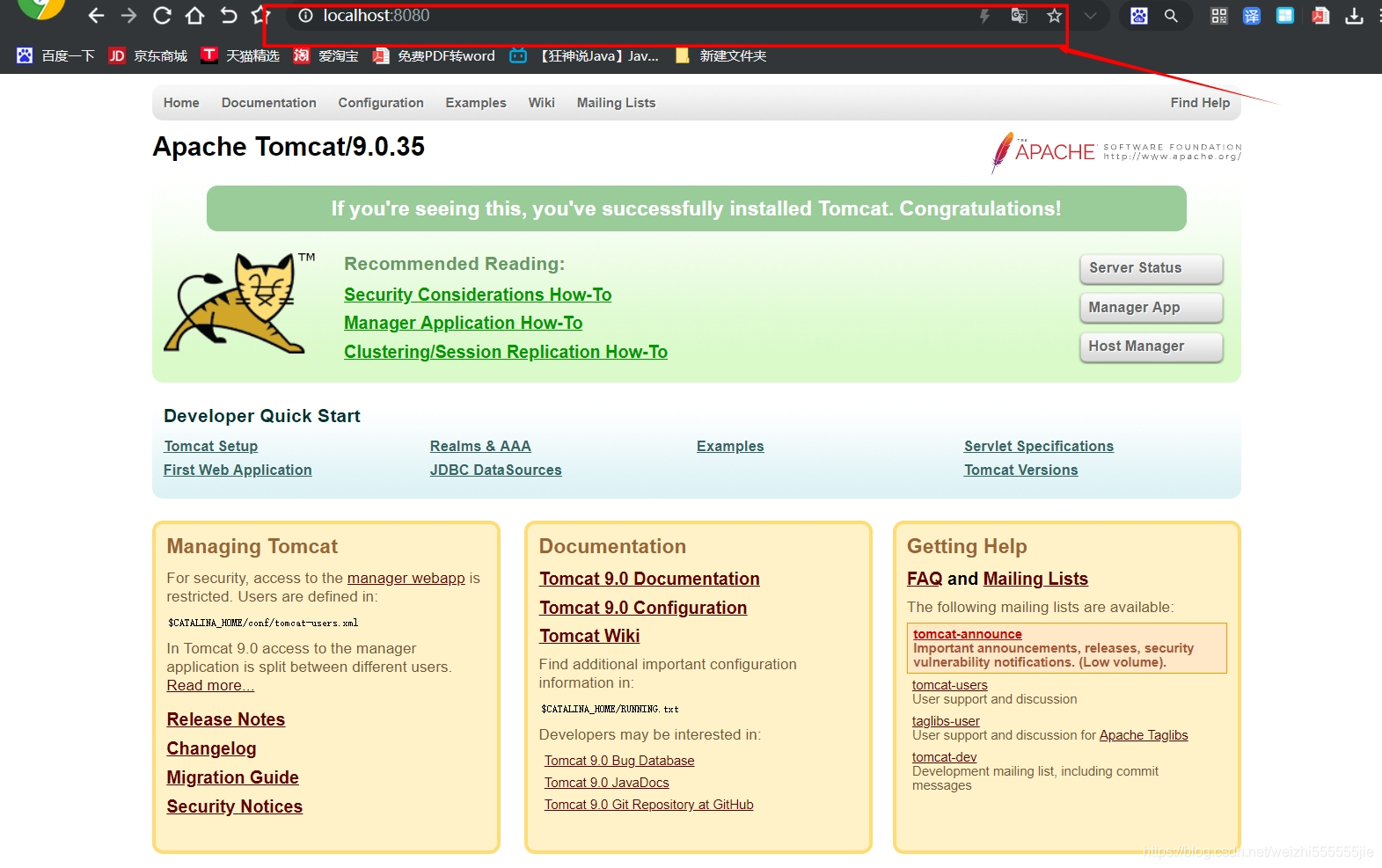This screenshot has height=868, width=1382.
Task: Open the Release Notes link
Action: click(226, 719)
